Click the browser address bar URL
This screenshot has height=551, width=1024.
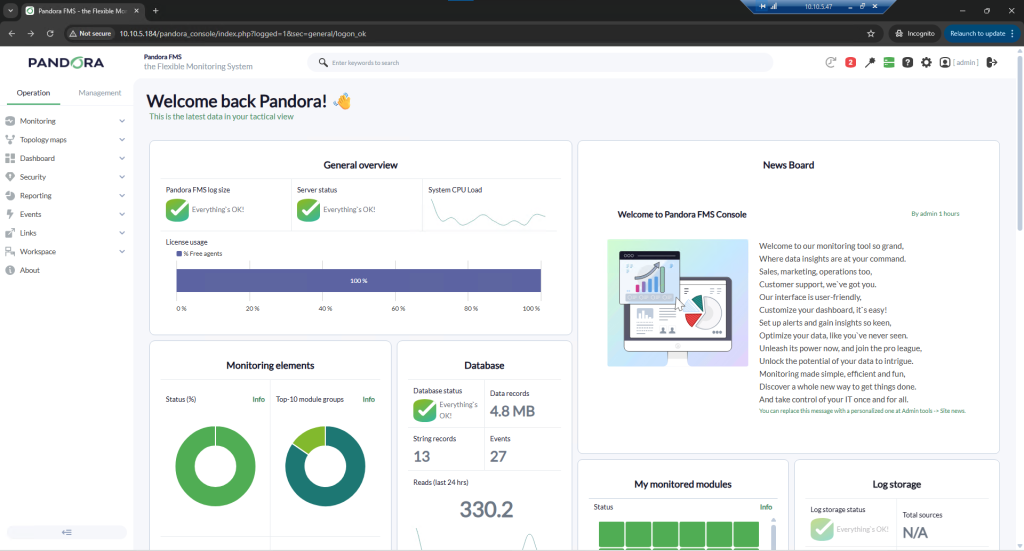242,33
